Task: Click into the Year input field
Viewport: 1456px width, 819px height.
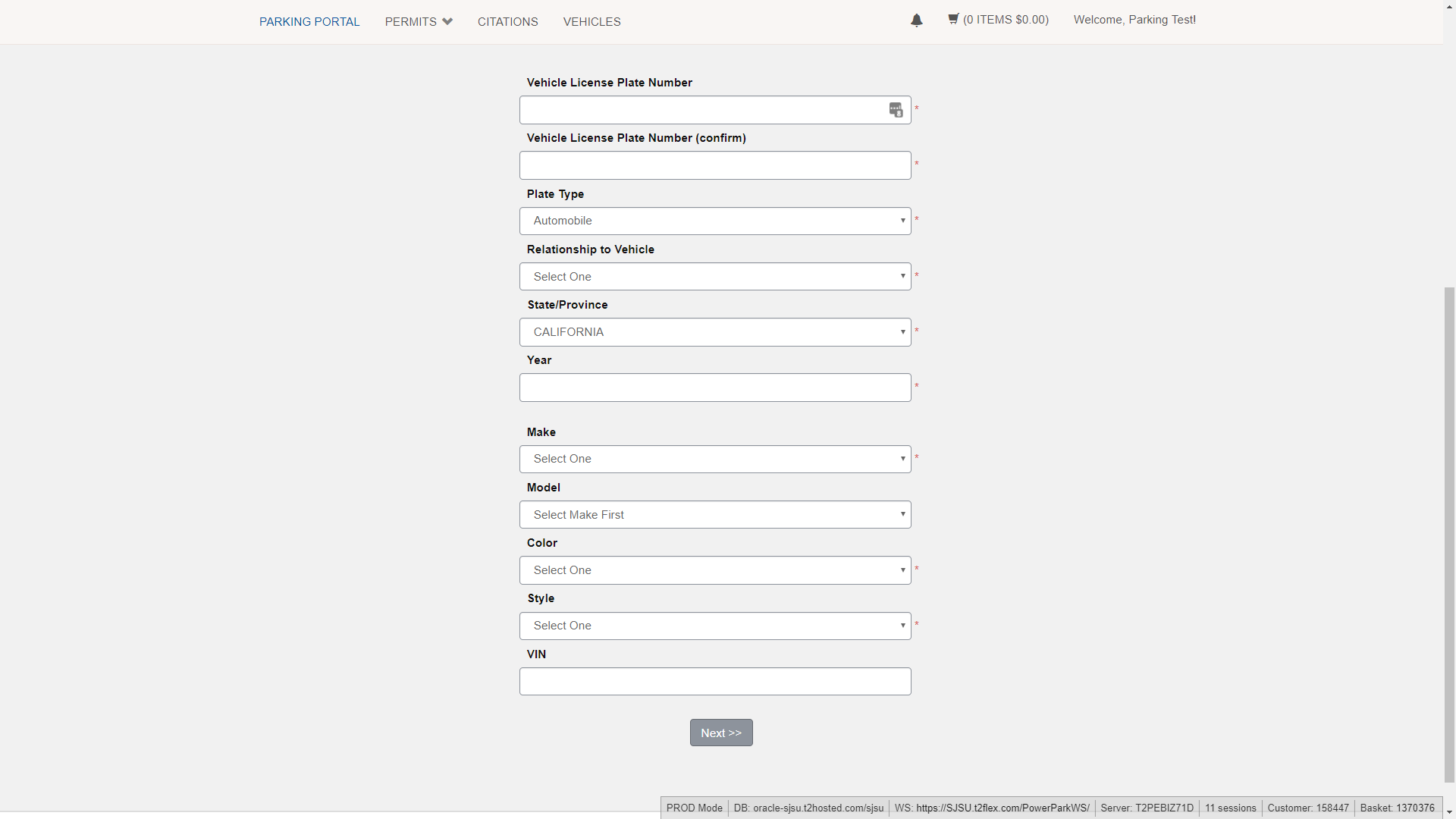Action: click(714, 388)
